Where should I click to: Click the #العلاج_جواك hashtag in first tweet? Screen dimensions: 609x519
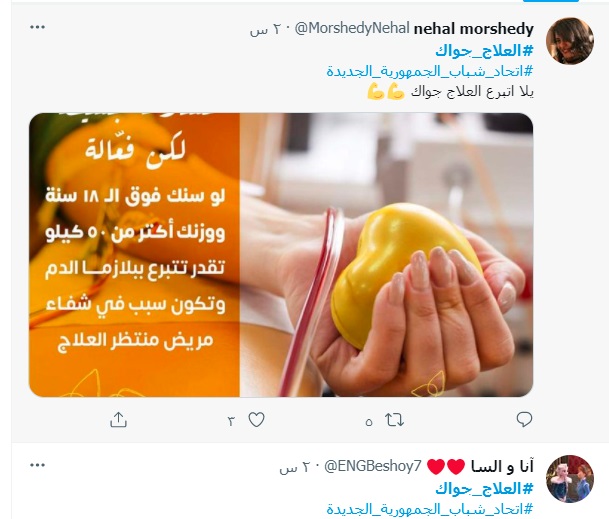tap(484, 51)
